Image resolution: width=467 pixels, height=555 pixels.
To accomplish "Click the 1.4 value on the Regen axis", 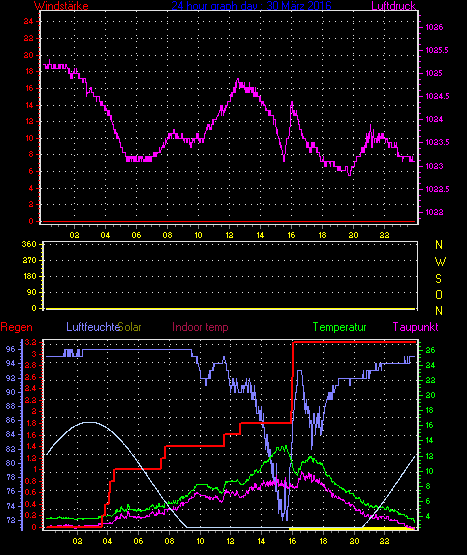I will click(31, 446).
